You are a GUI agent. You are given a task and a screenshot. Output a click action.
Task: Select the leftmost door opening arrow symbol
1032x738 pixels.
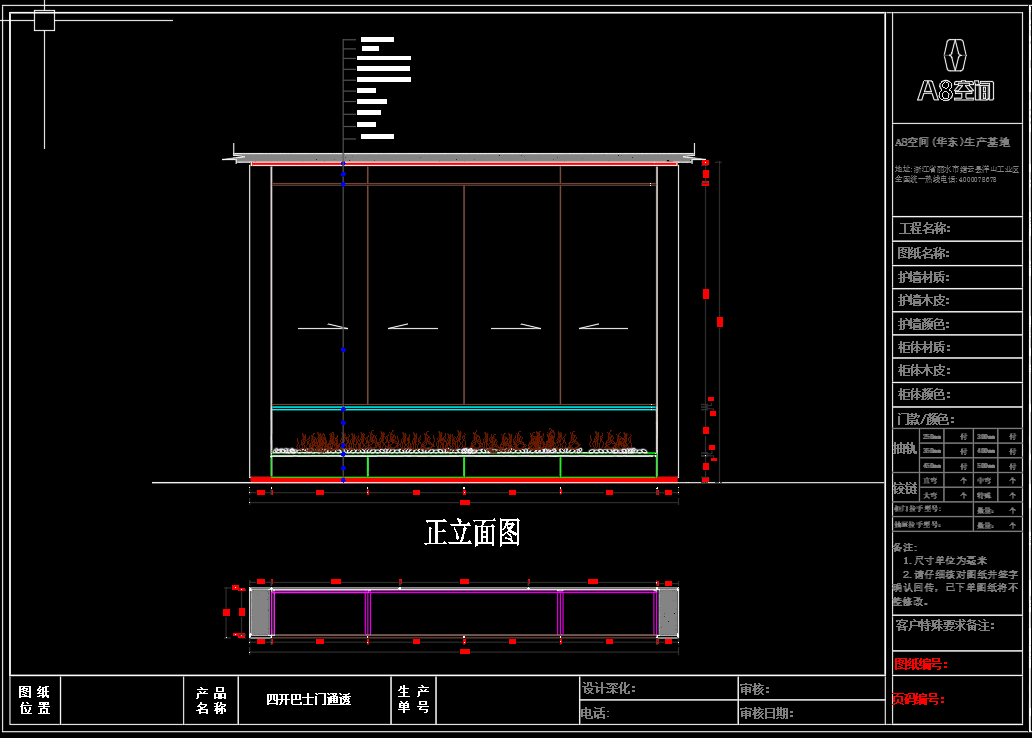click(322, 326)
